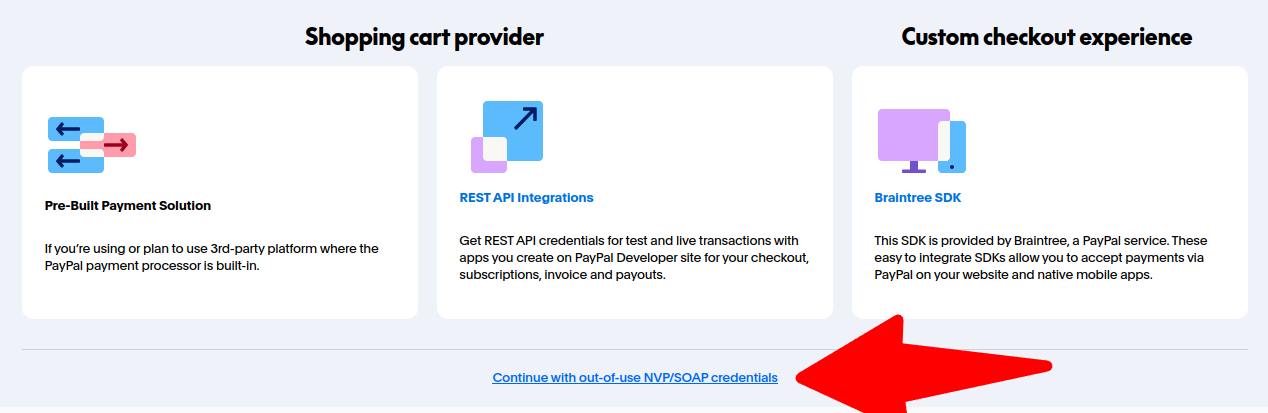Viewport: 1268px width, 413px height.
Task: Click the 3rd-party platform description text
Action: [x=212, y=257]
